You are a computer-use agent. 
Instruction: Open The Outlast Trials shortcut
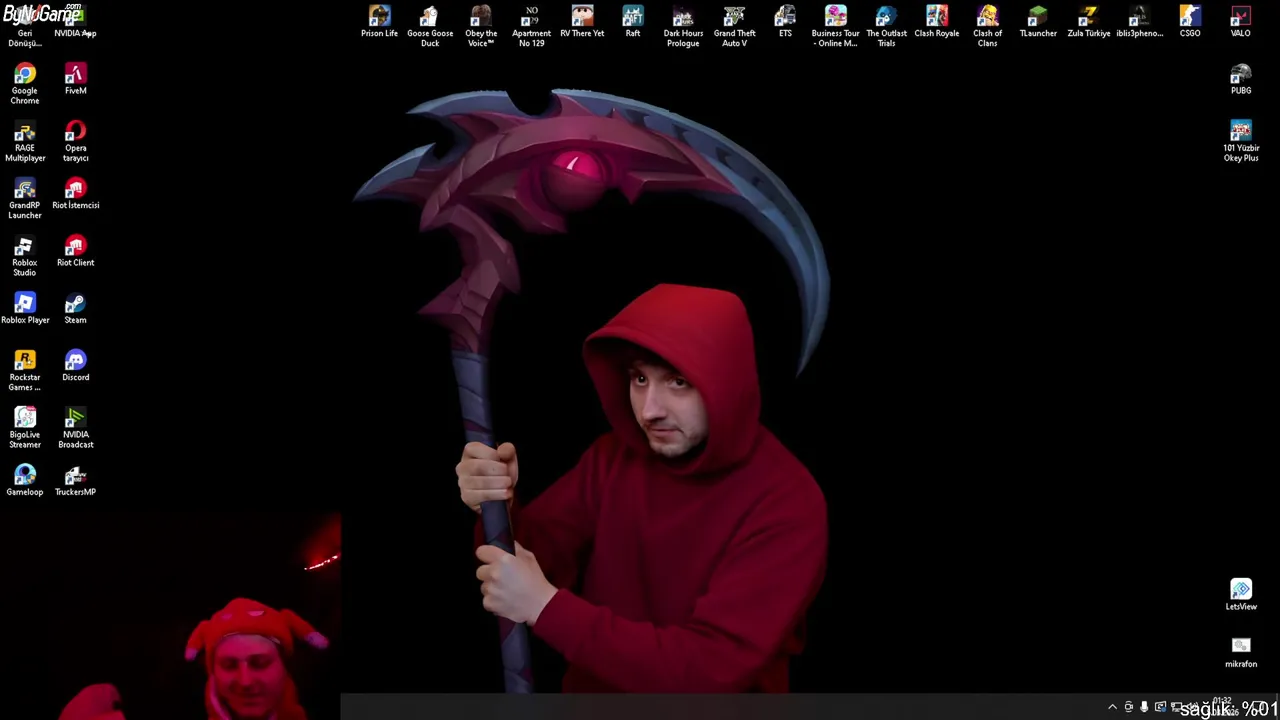[x=886, y=26]
